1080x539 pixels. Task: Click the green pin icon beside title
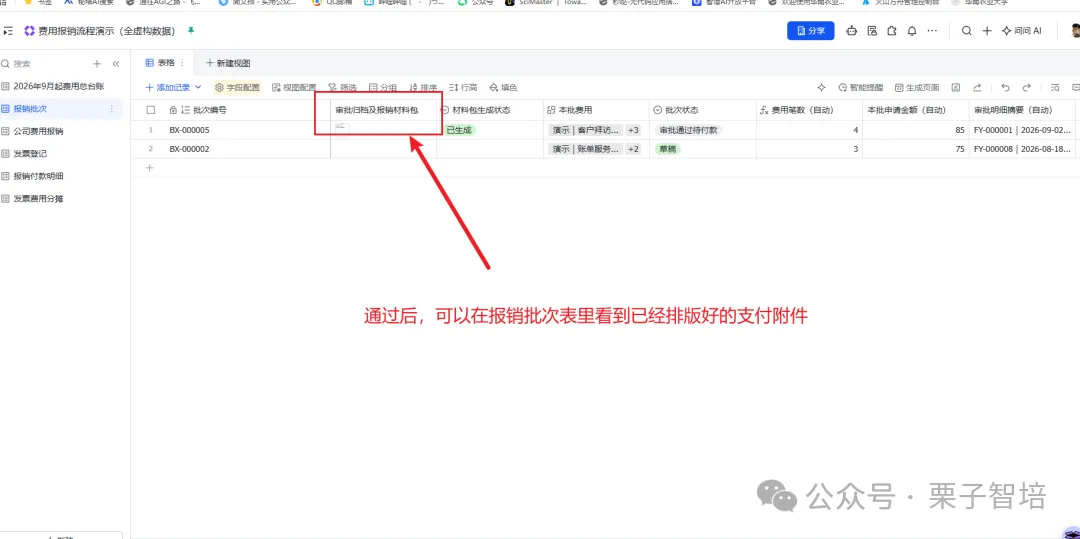[x=191, y=31]
